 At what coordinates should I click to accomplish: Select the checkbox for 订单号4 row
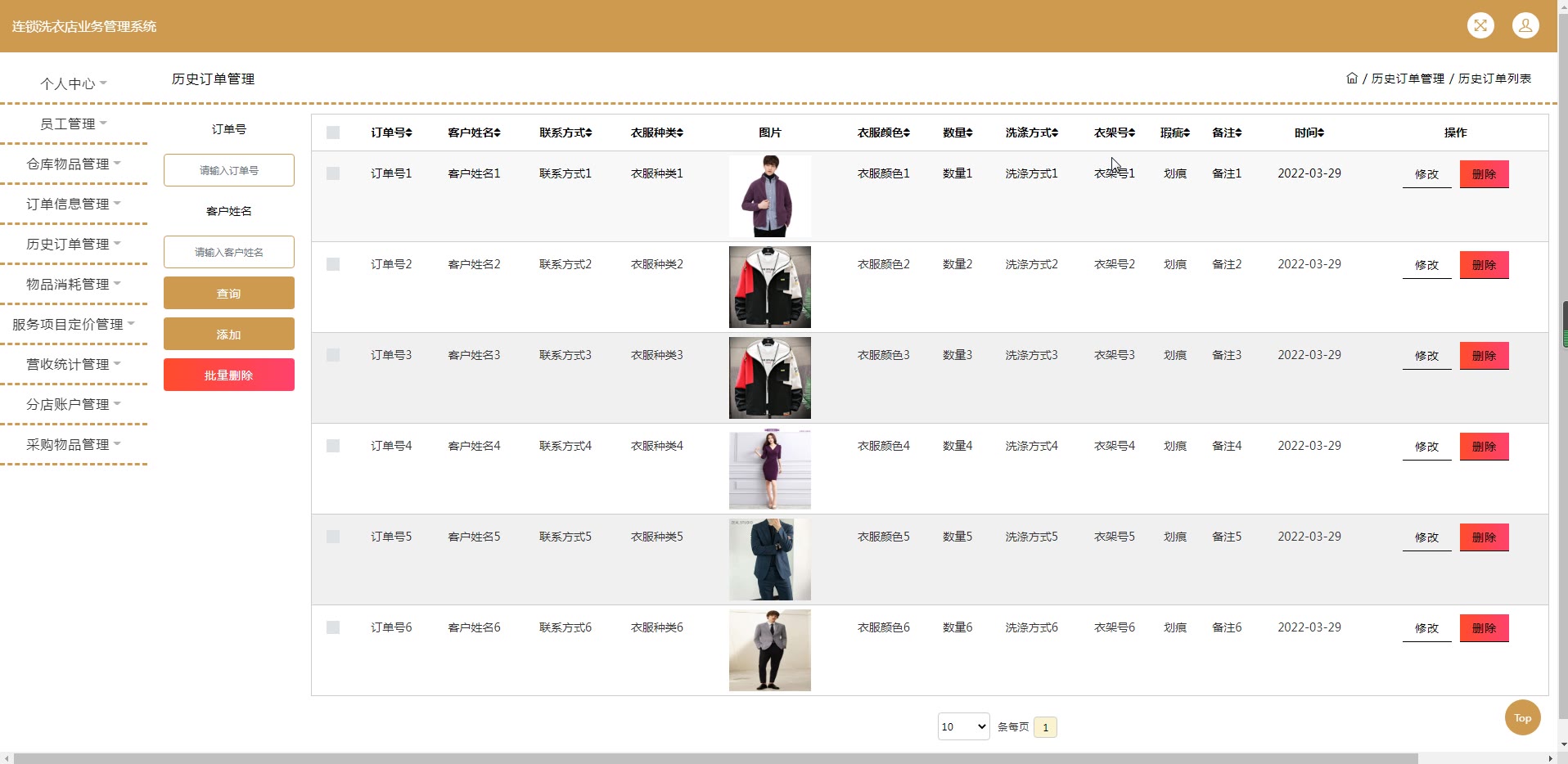pyautogui.click(x=333, y=446)
